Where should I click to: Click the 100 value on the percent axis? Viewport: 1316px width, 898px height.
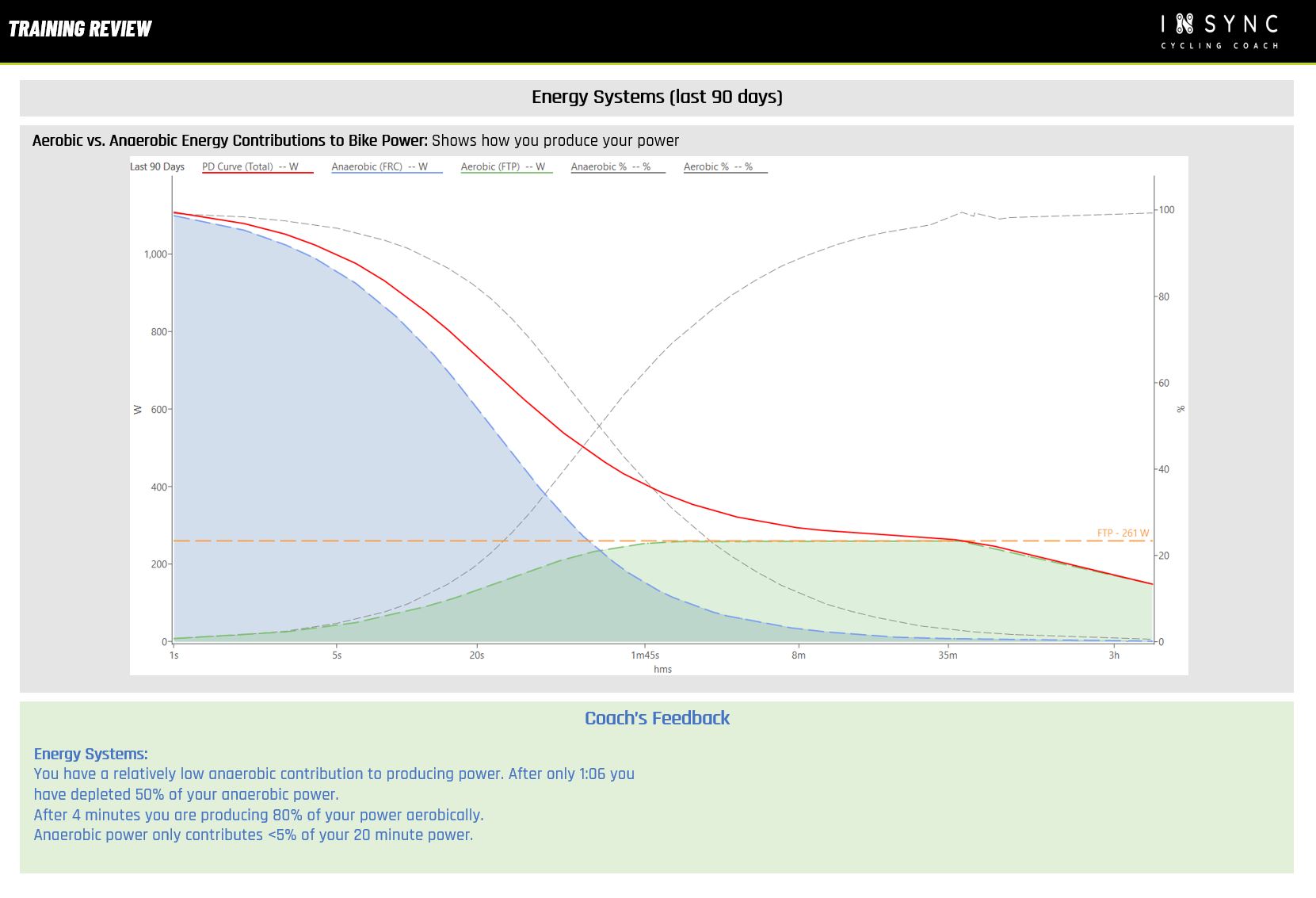(x=1166, y=210)
